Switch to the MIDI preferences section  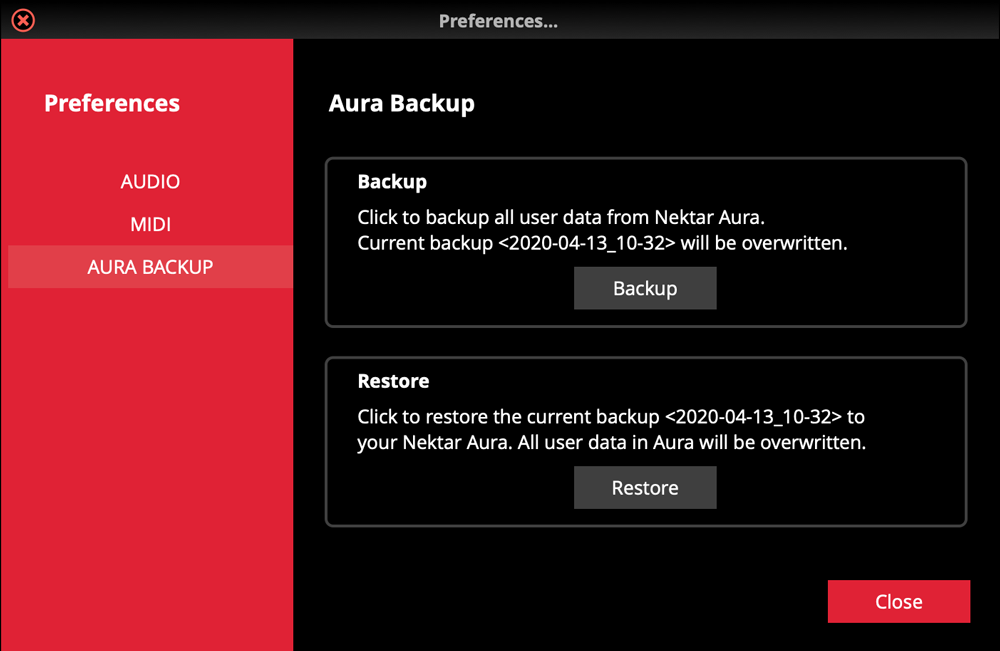click(x=151, y=224)
